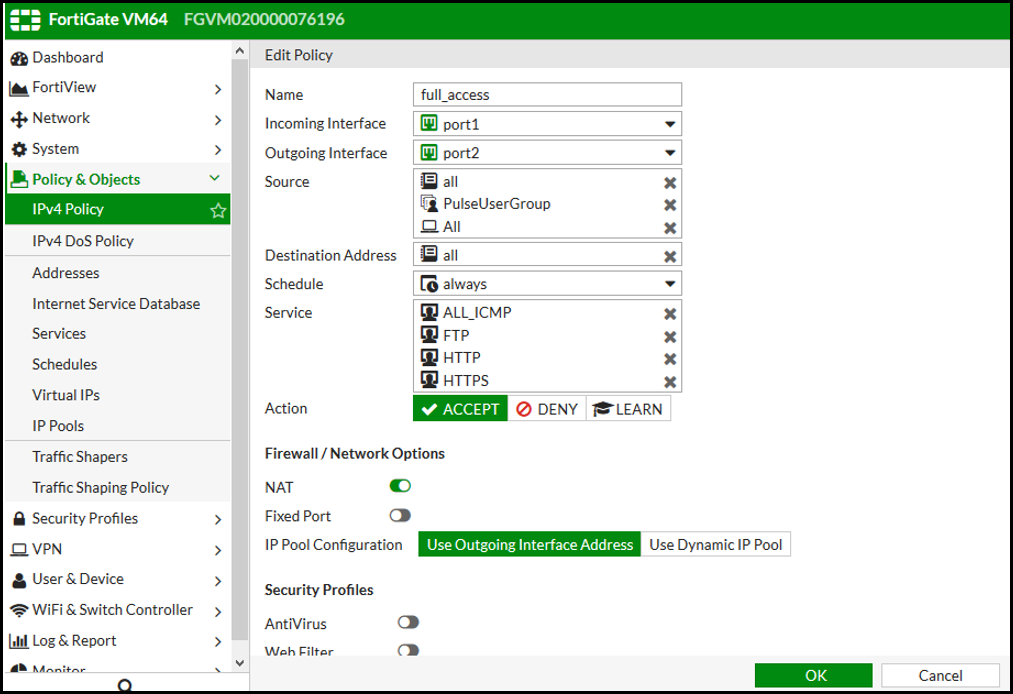The image size is (1013, 694).
Task: Click the port1 interface icon
Action: [429, 123]
